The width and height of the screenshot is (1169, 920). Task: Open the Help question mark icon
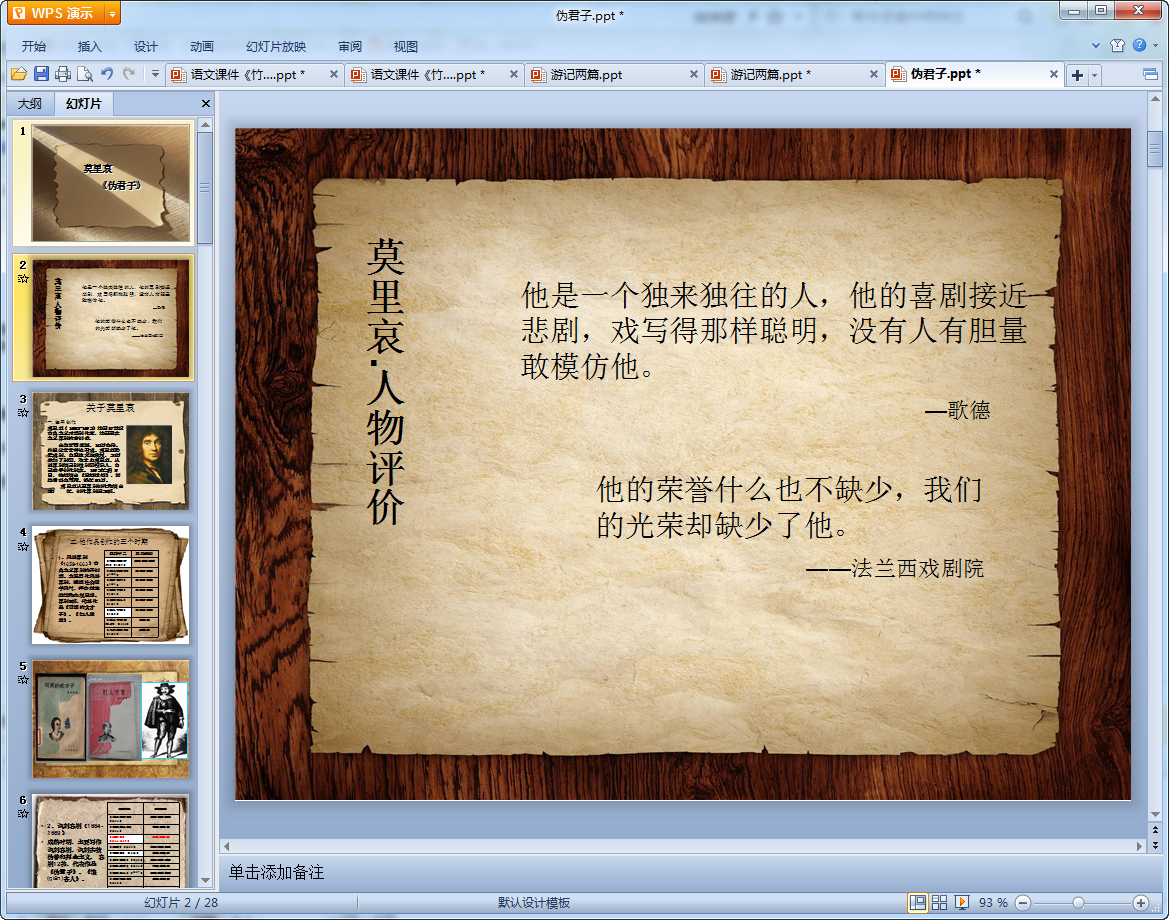[1140, 45]
